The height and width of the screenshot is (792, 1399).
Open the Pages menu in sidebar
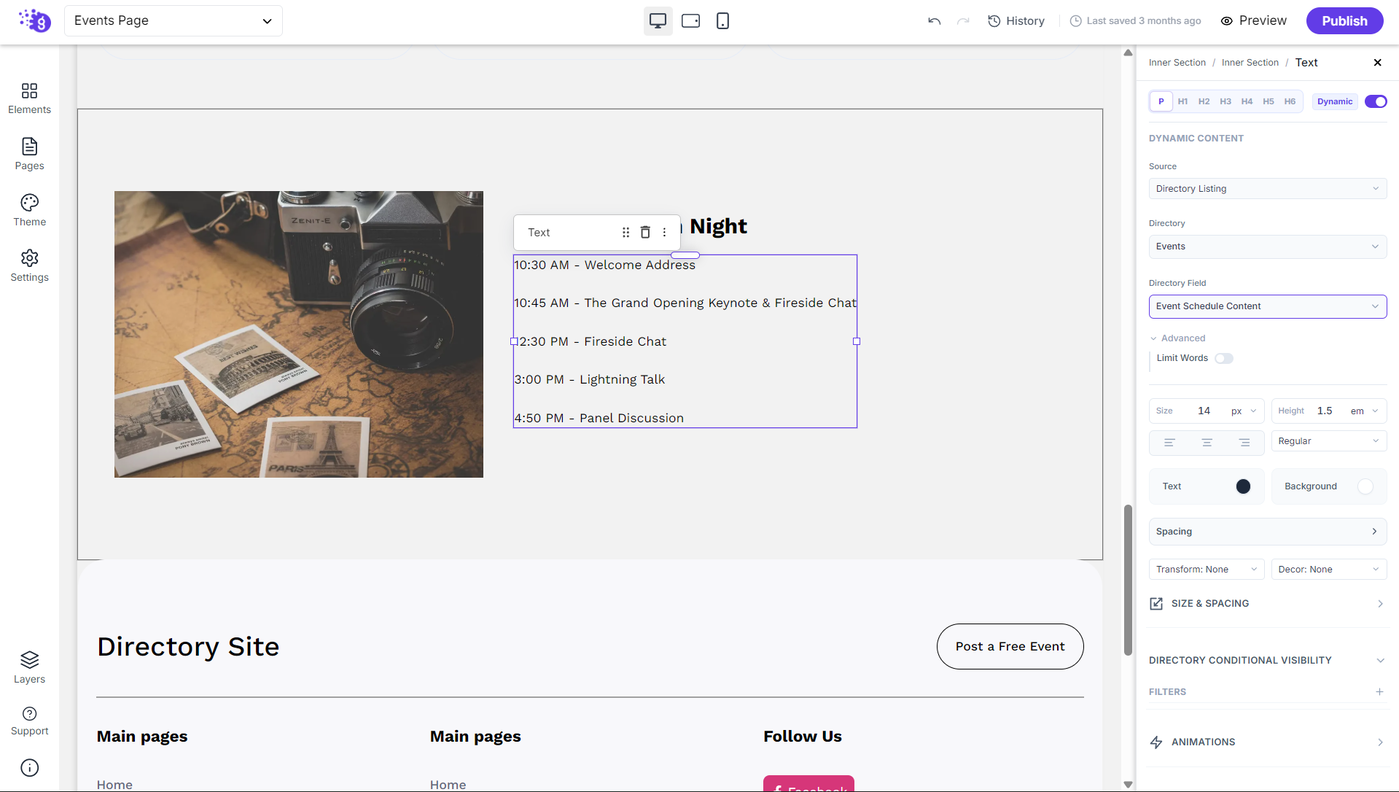(29, 154)
